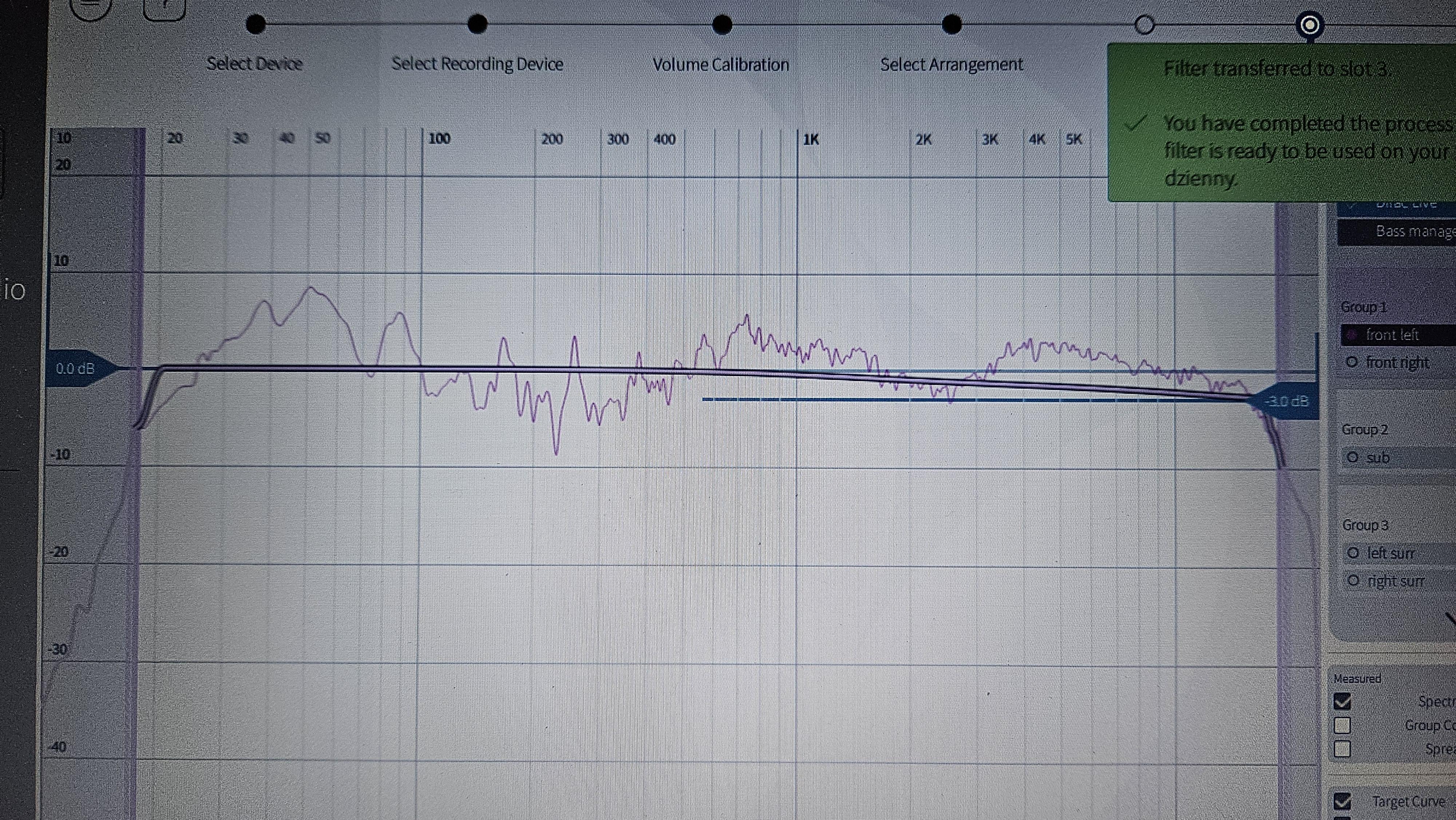Click the Measured section label
The height and width of the screenshot is (820, 1456).
(x=1357, y=679)
